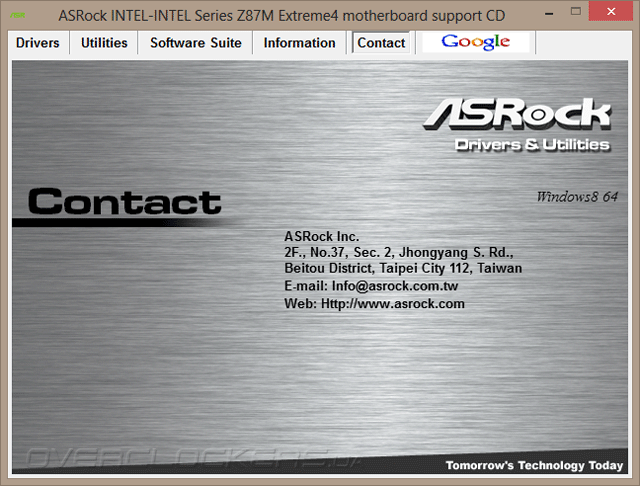The width and height of the screenshot is (640, 486).
Task: Click the Jhongyang S. Rd. address line
Action: tap(399, 253)
